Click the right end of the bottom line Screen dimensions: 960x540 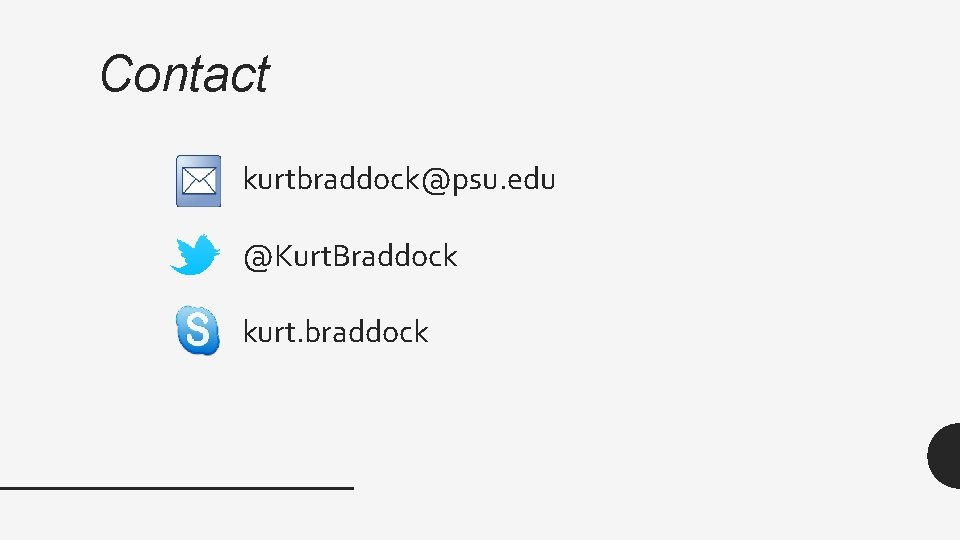(348, 487)
